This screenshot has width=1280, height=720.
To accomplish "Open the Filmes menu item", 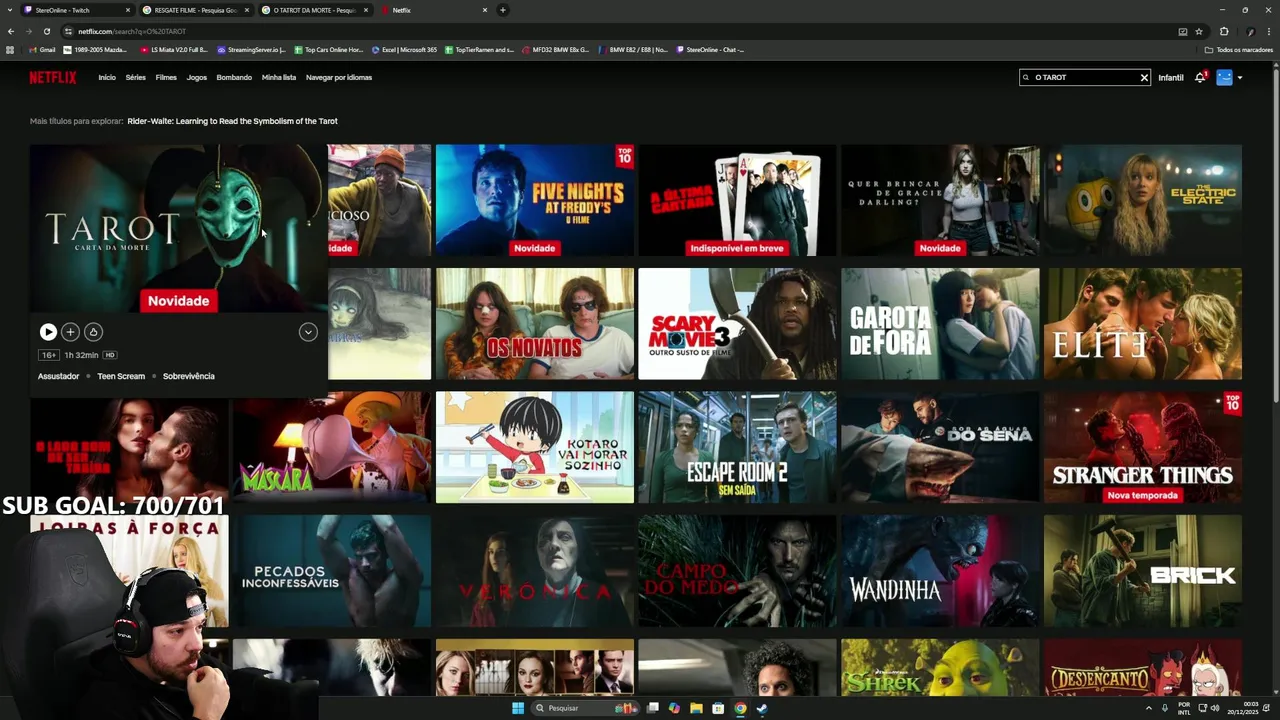I will pyautogui.click(x=166, y=77).
